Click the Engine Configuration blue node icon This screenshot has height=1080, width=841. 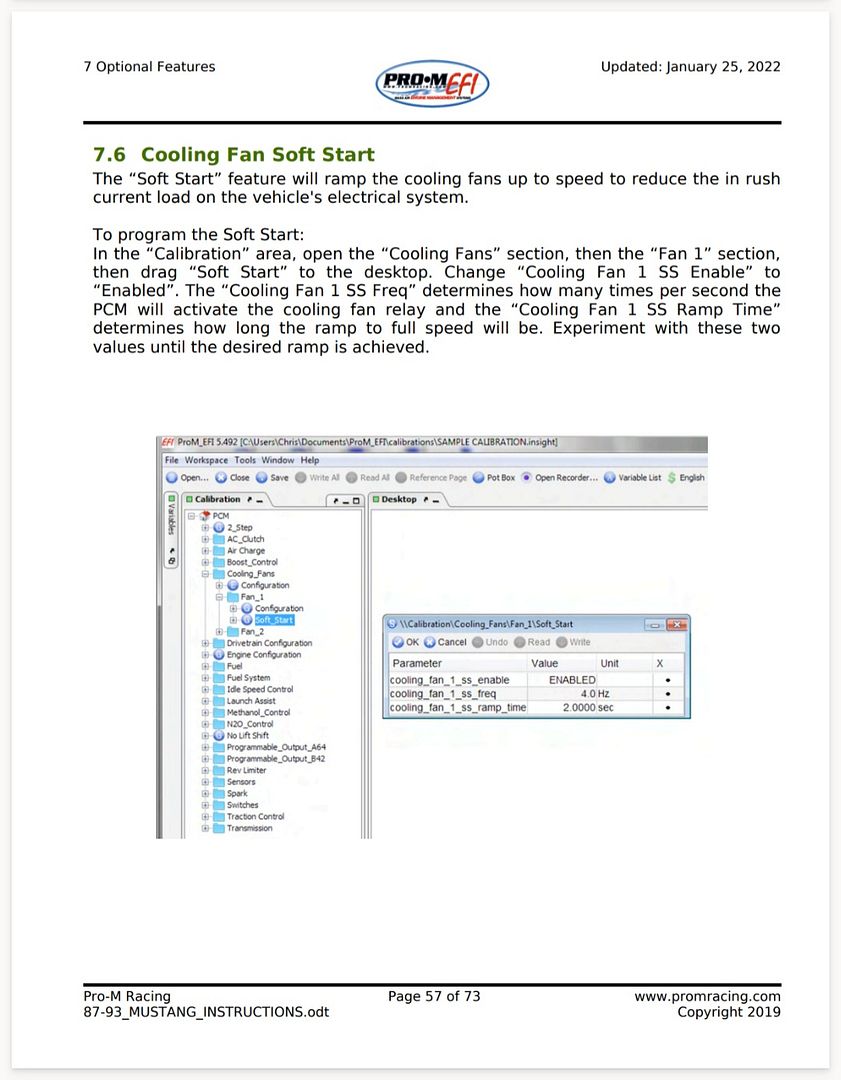[219, 654]
